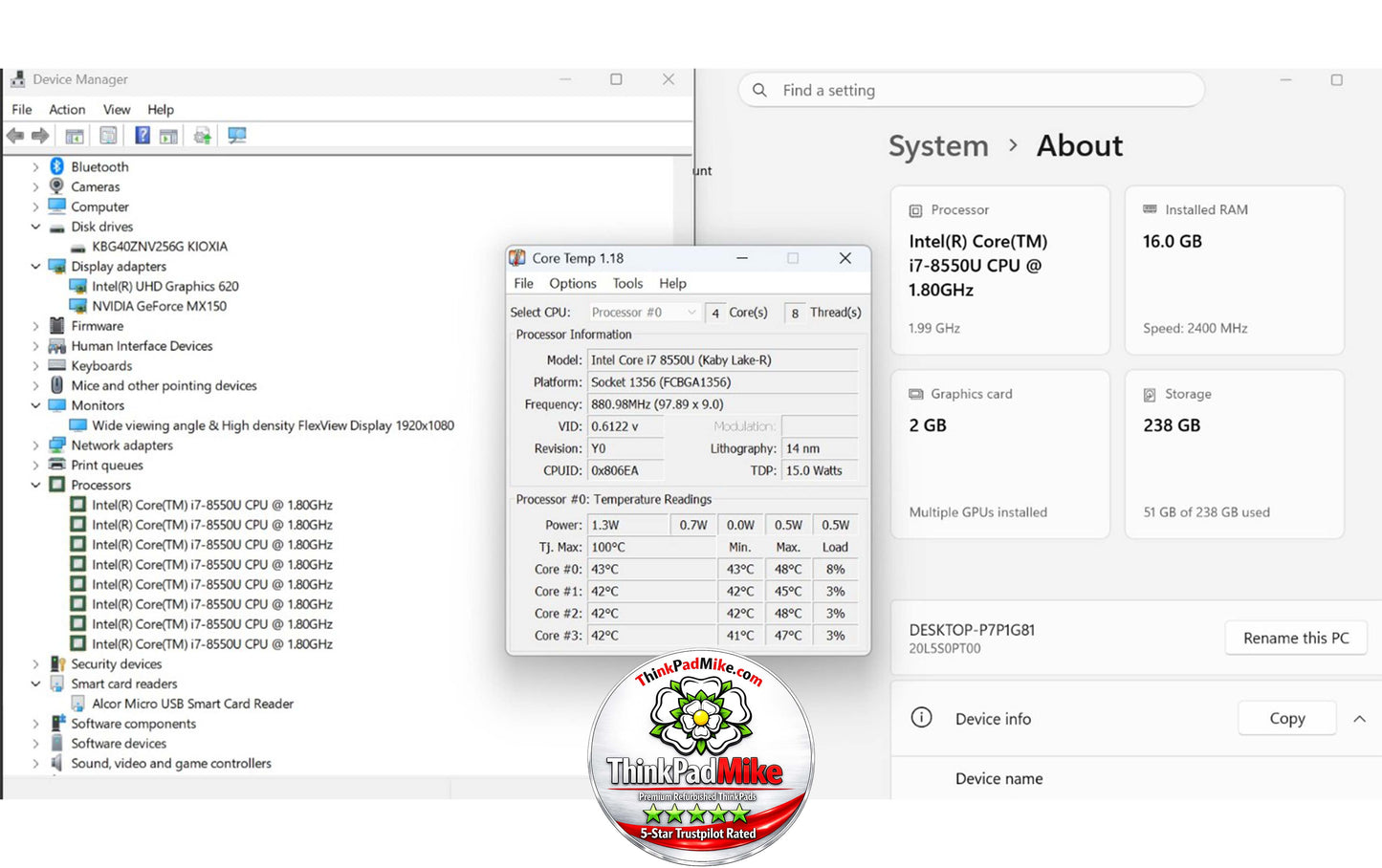This screenshot has width=1382, height=868.
Task: Select the Sound, video and game controllers icon
Action: [56, 763]
